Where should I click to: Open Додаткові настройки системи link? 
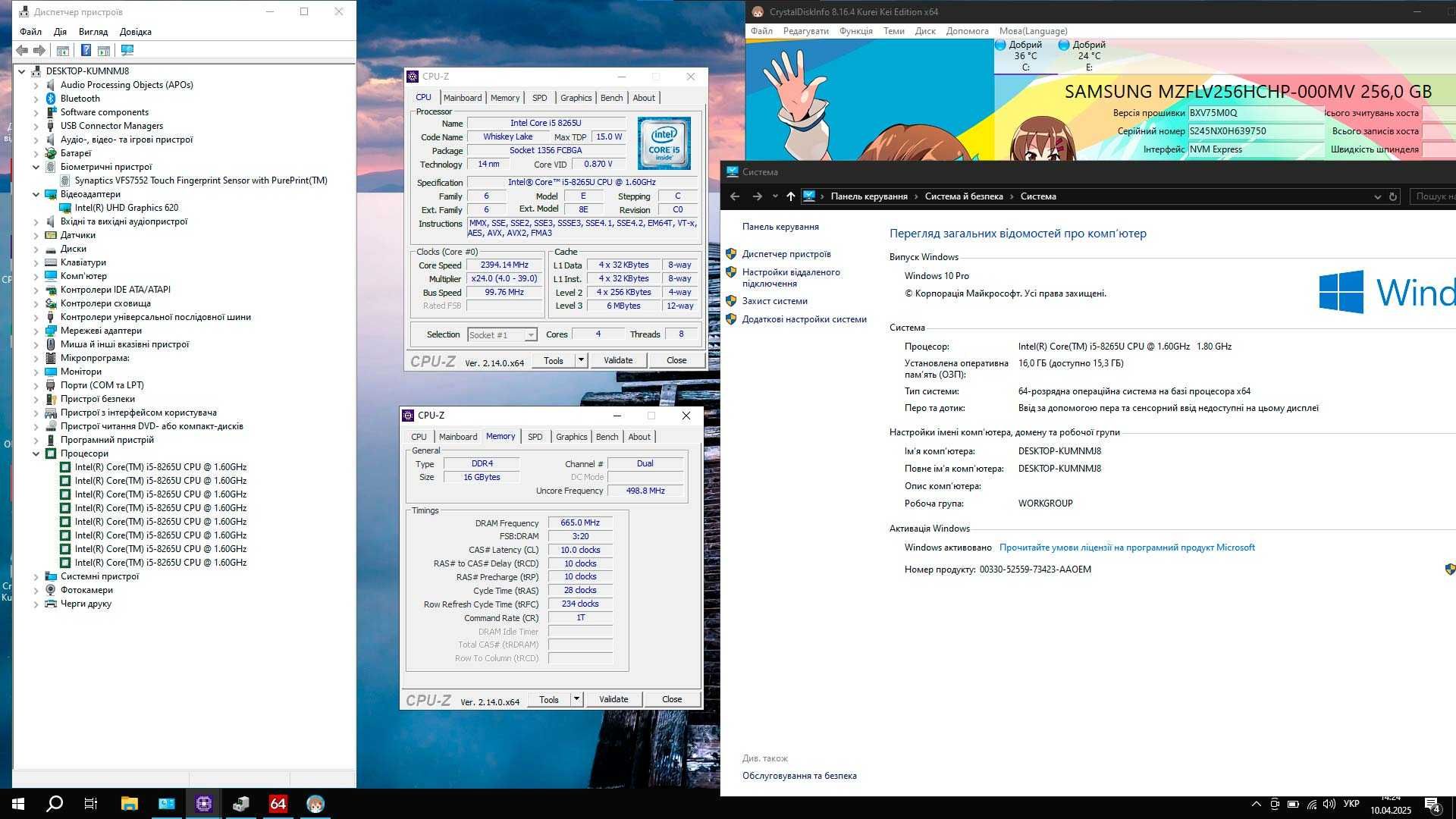[804, 319]
